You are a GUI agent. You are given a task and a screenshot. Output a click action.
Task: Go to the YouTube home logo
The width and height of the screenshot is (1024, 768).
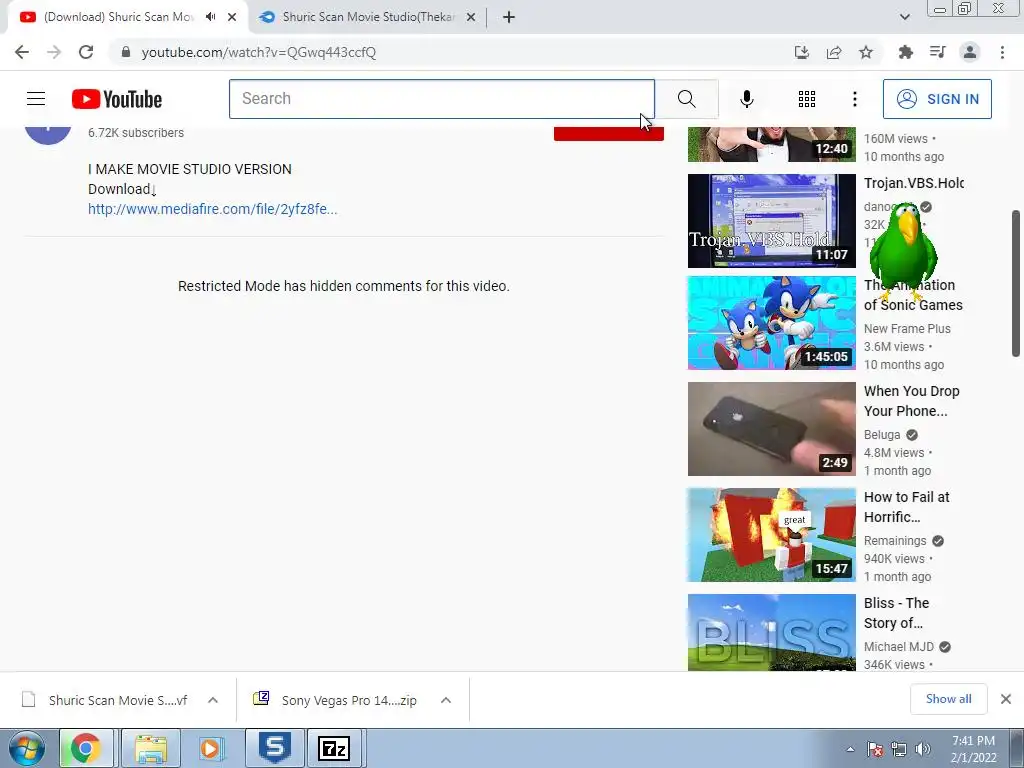point(117,99)
